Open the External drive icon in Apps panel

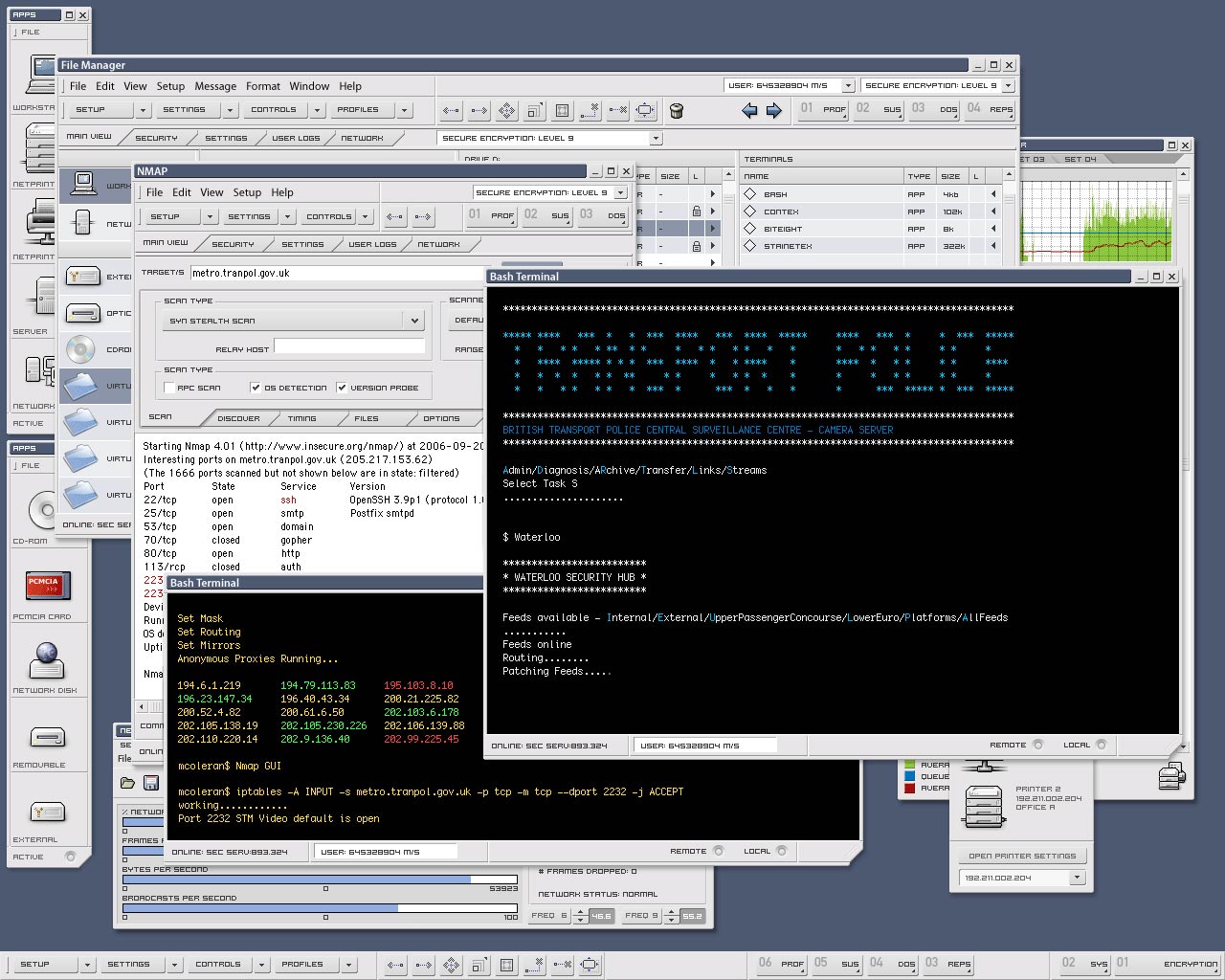click(x=47, y=813)
